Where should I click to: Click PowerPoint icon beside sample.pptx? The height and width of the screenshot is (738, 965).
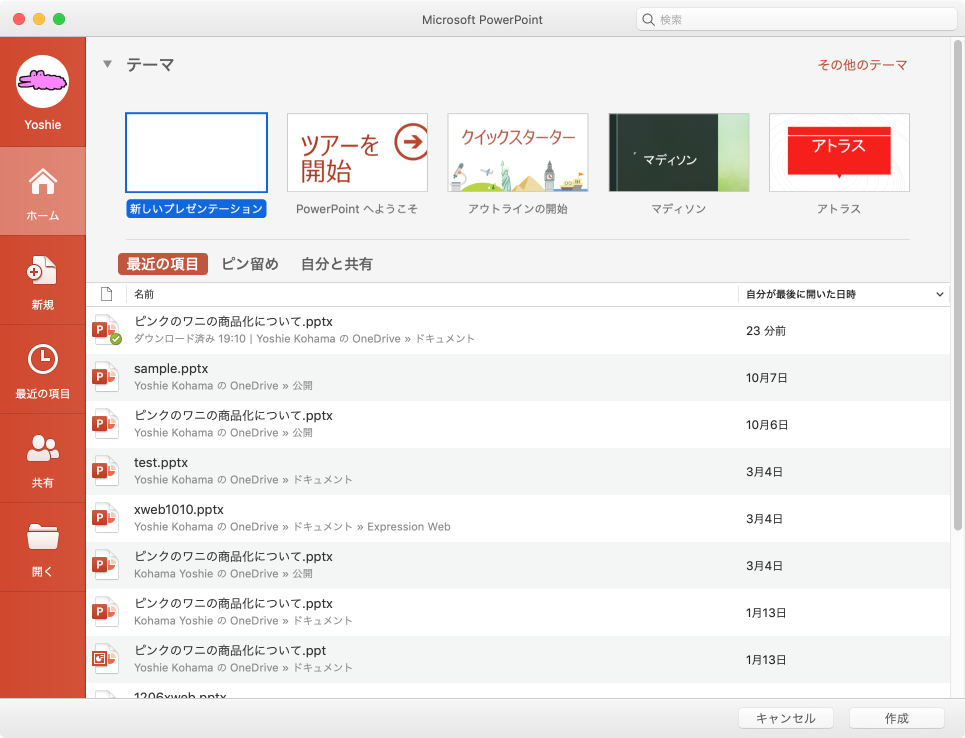[105, 377]
